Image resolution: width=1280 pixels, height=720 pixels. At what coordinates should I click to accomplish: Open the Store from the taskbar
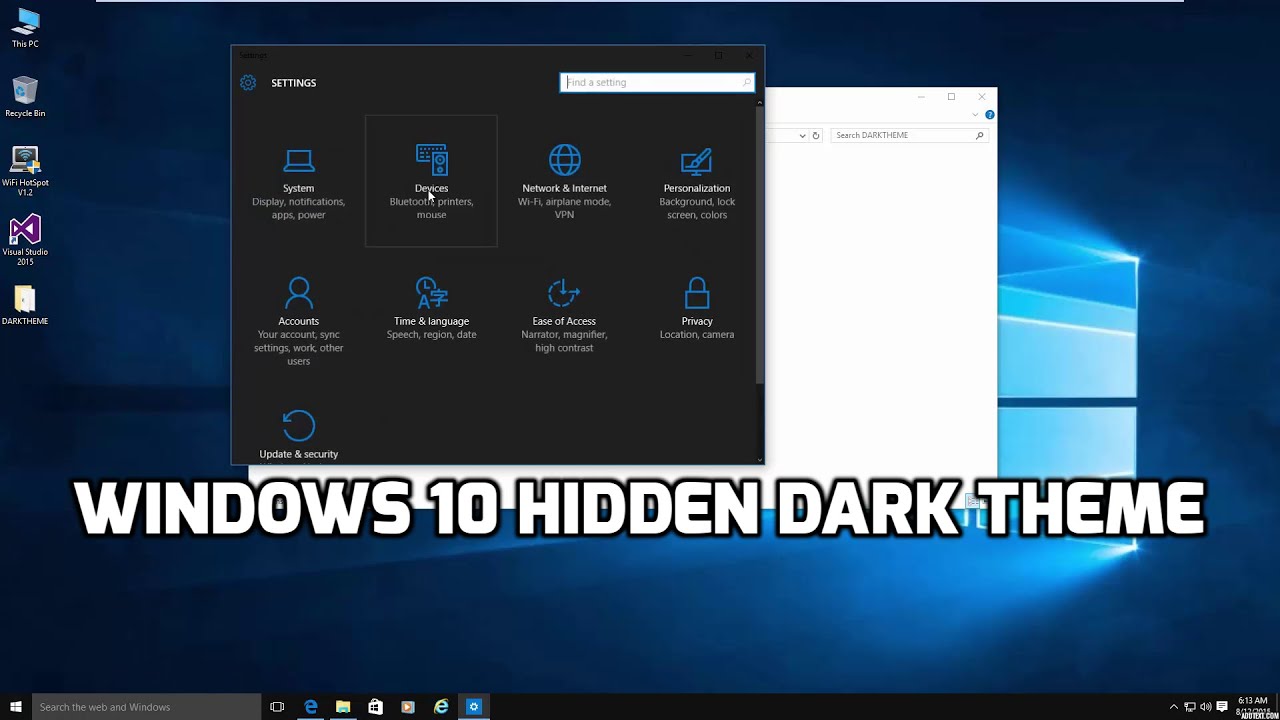[x=375, y=707]
